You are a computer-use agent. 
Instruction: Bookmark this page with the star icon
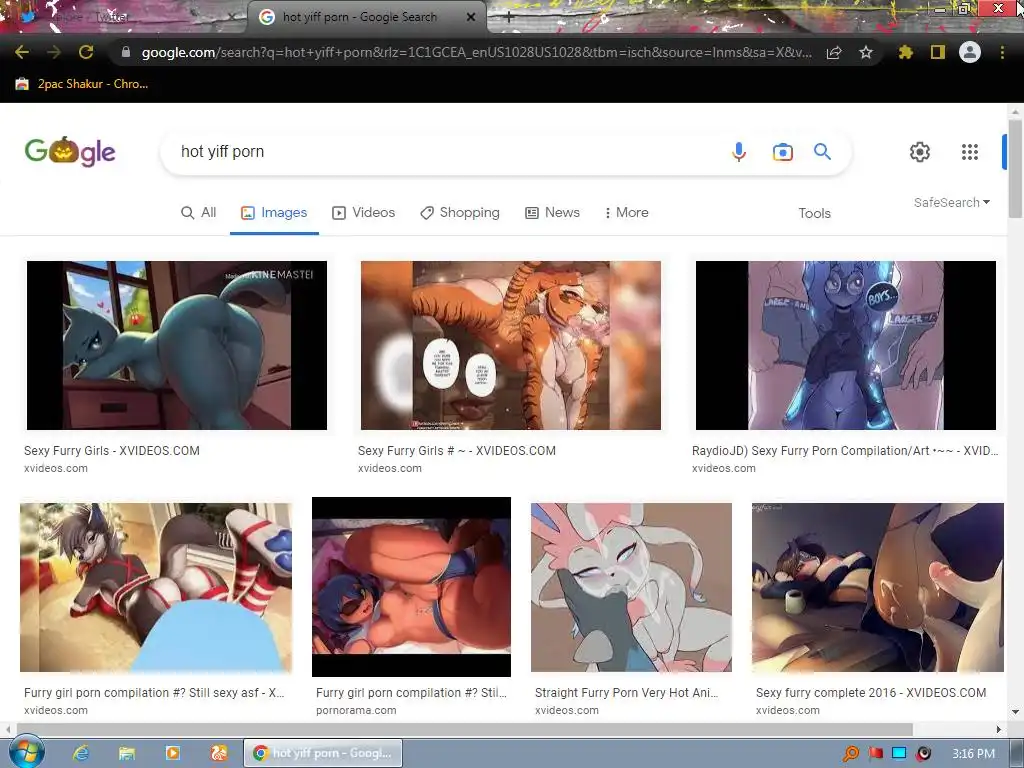click(866, 52)
